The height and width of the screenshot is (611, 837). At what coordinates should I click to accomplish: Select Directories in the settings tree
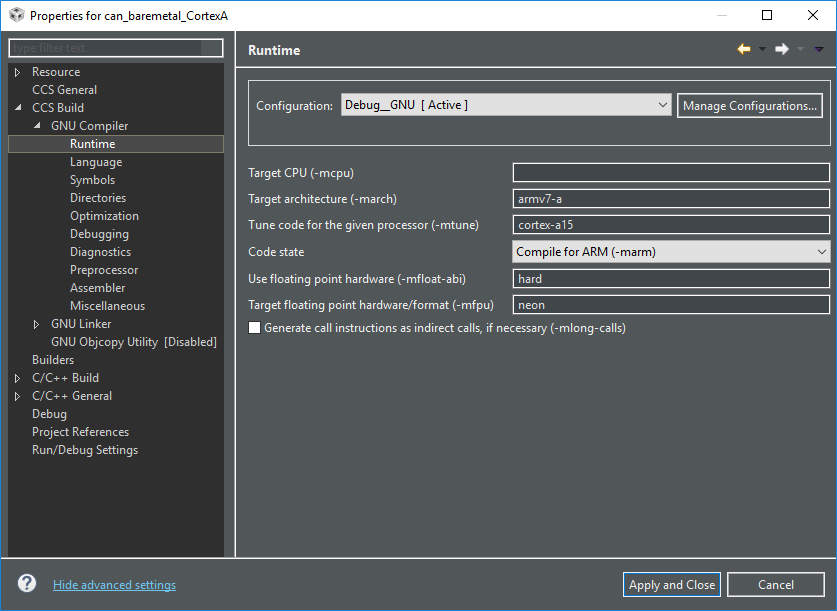[x=98, y=198]
